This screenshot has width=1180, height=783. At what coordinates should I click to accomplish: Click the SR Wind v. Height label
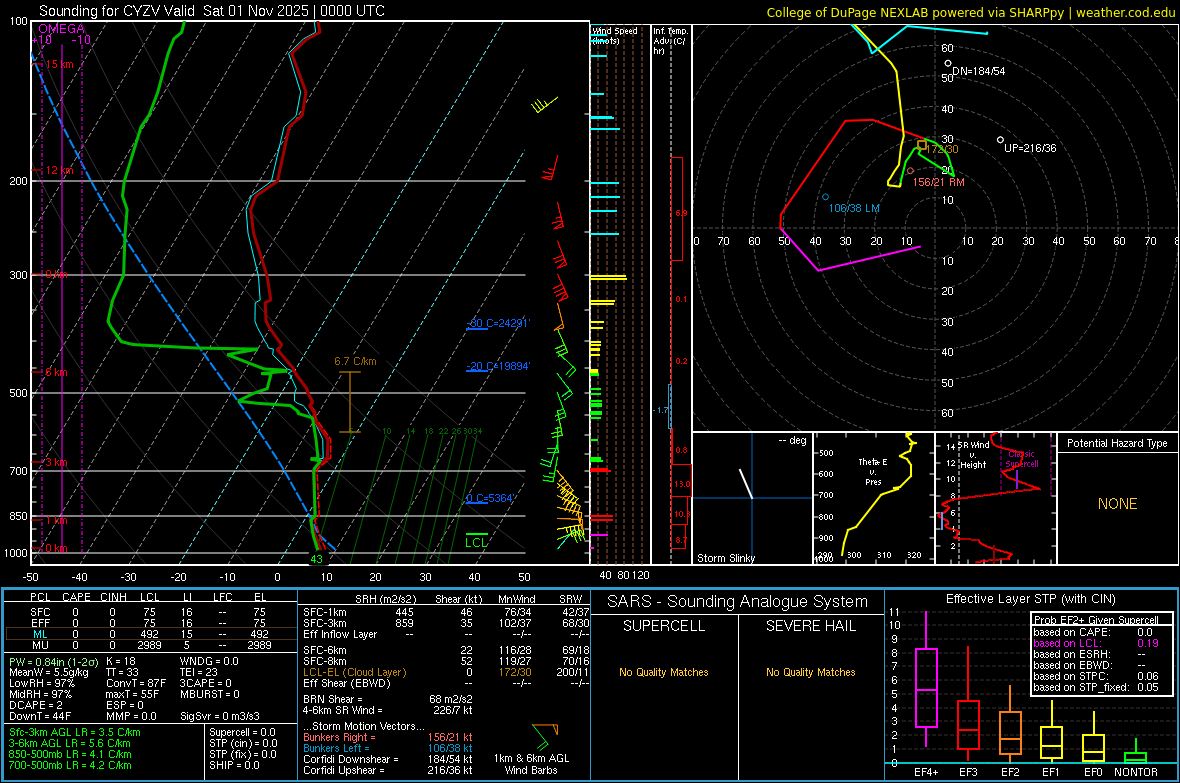pyautogui.click(x=973, y=455)
